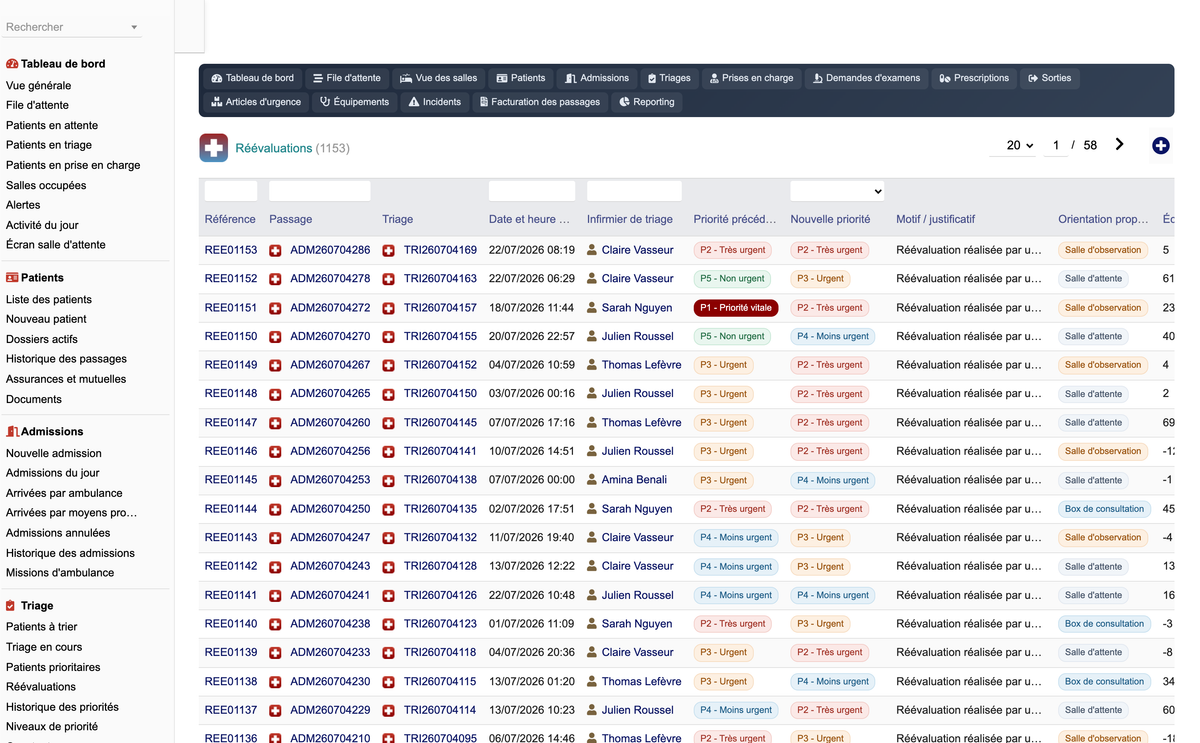Sort by the Référence column header
The height and width of the screenshot is (743, 1200).
coord(230,219)
